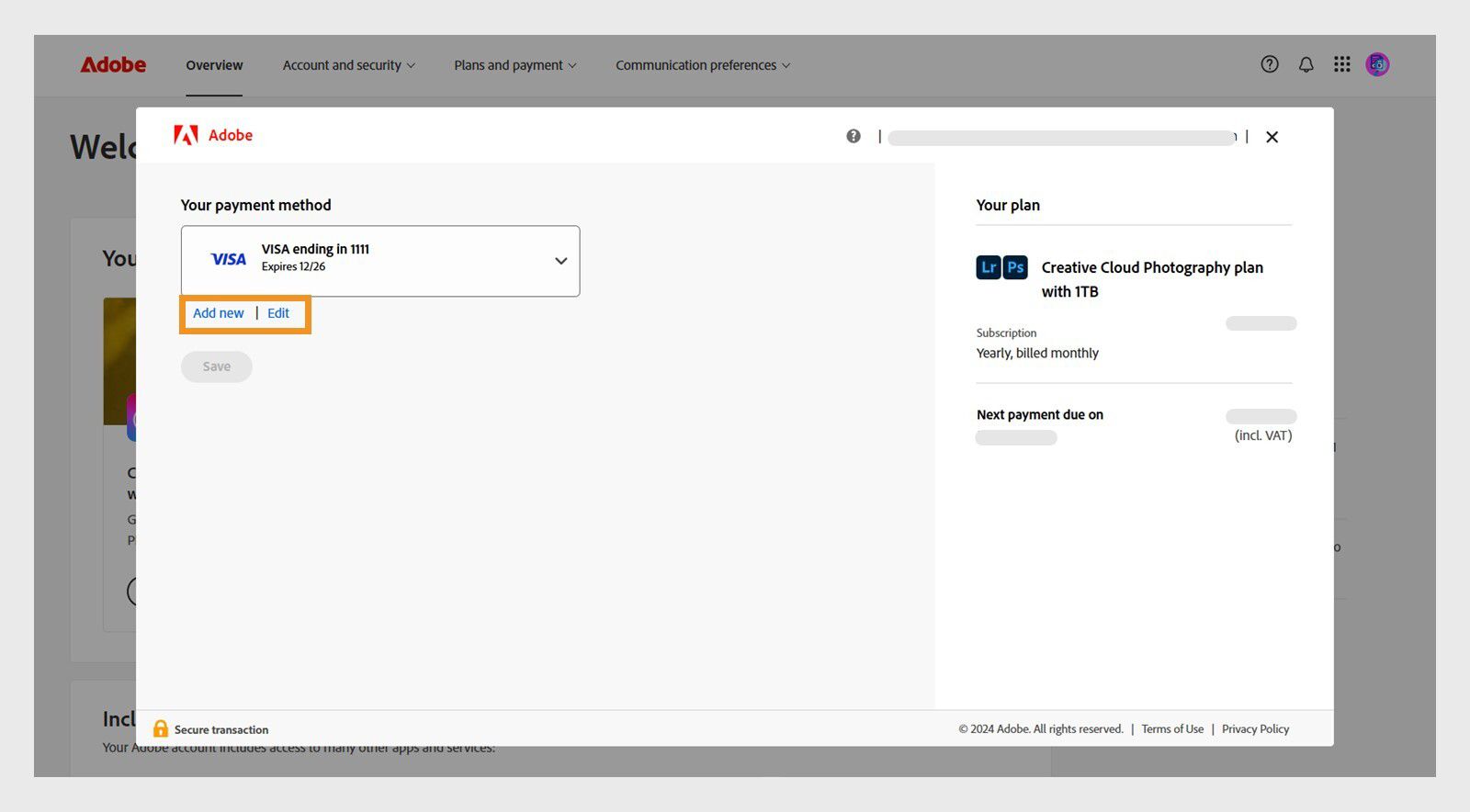This screenshot has height=812, width=1470.
Task: Click the Edit payment method link
Action: tap(278, 313)
